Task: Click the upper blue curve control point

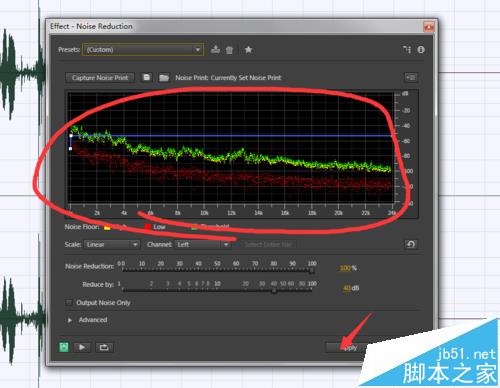Action: tap(71, 136)
